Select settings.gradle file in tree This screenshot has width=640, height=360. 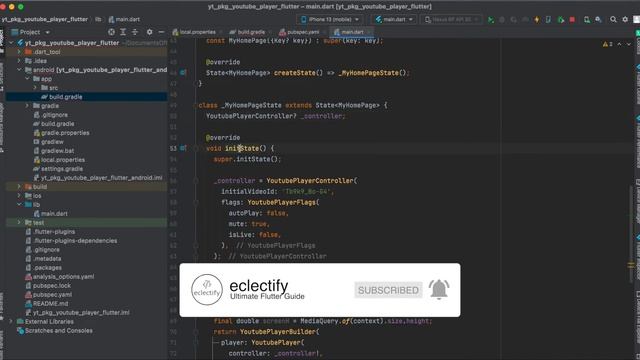[x=62, y=169]
